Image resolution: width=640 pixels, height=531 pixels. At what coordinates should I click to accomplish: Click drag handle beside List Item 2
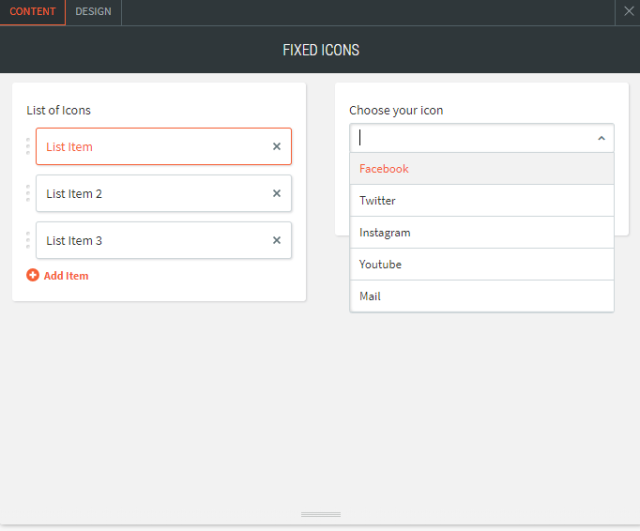[x=28, y=193]
